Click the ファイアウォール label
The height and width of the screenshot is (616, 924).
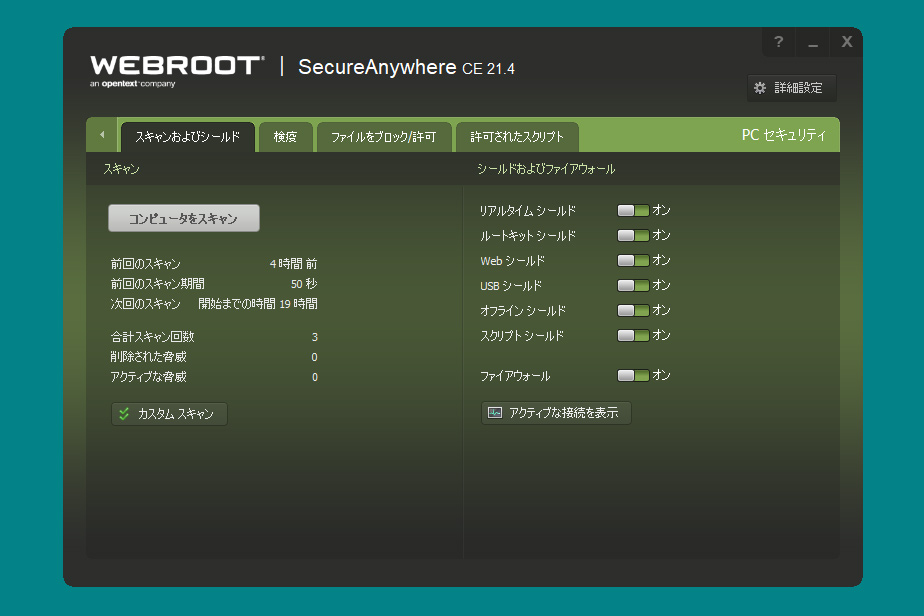[x=515, y=376]
